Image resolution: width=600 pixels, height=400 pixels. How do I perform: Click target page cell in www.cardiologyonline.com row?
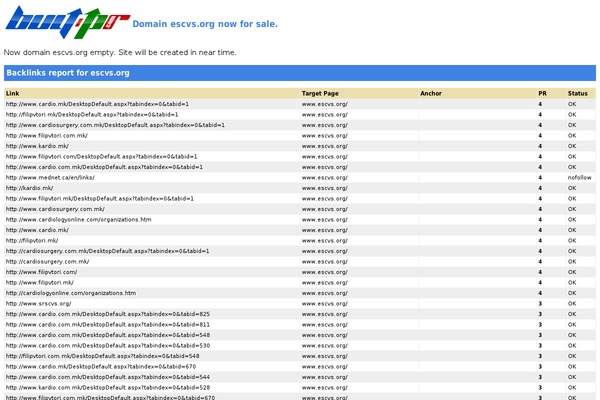click(324, 220)
